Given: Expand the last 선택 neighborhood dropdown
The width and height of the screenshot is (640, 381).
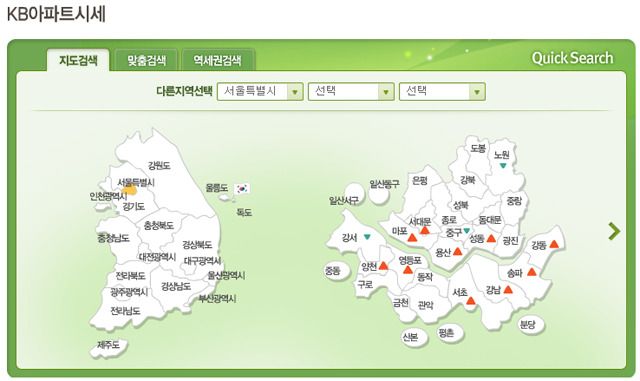Looking at the screenshot, I should [442, 91].
